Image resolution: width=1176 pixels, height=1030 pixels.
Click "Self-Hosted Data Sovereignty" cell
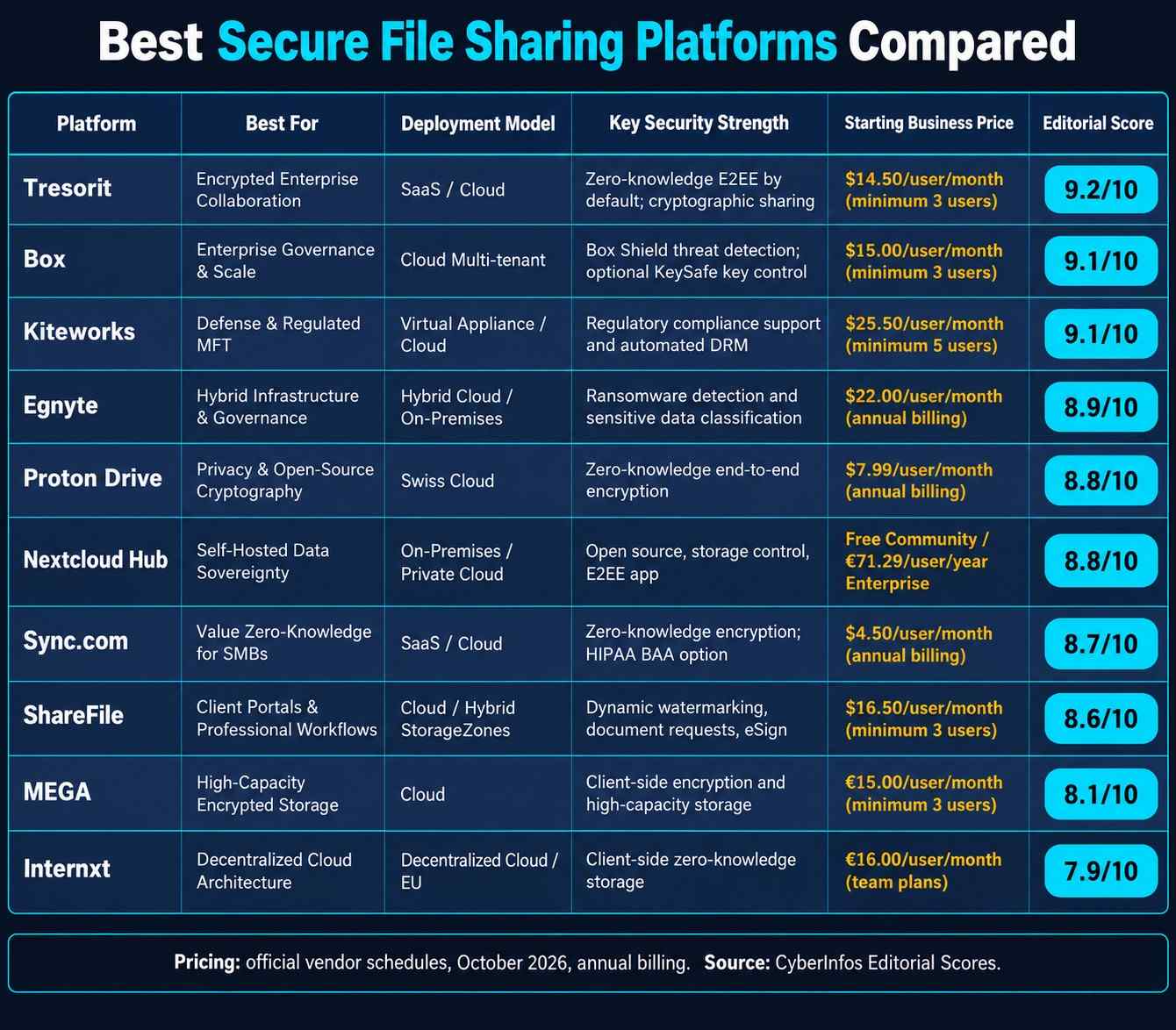click(262, 561)
